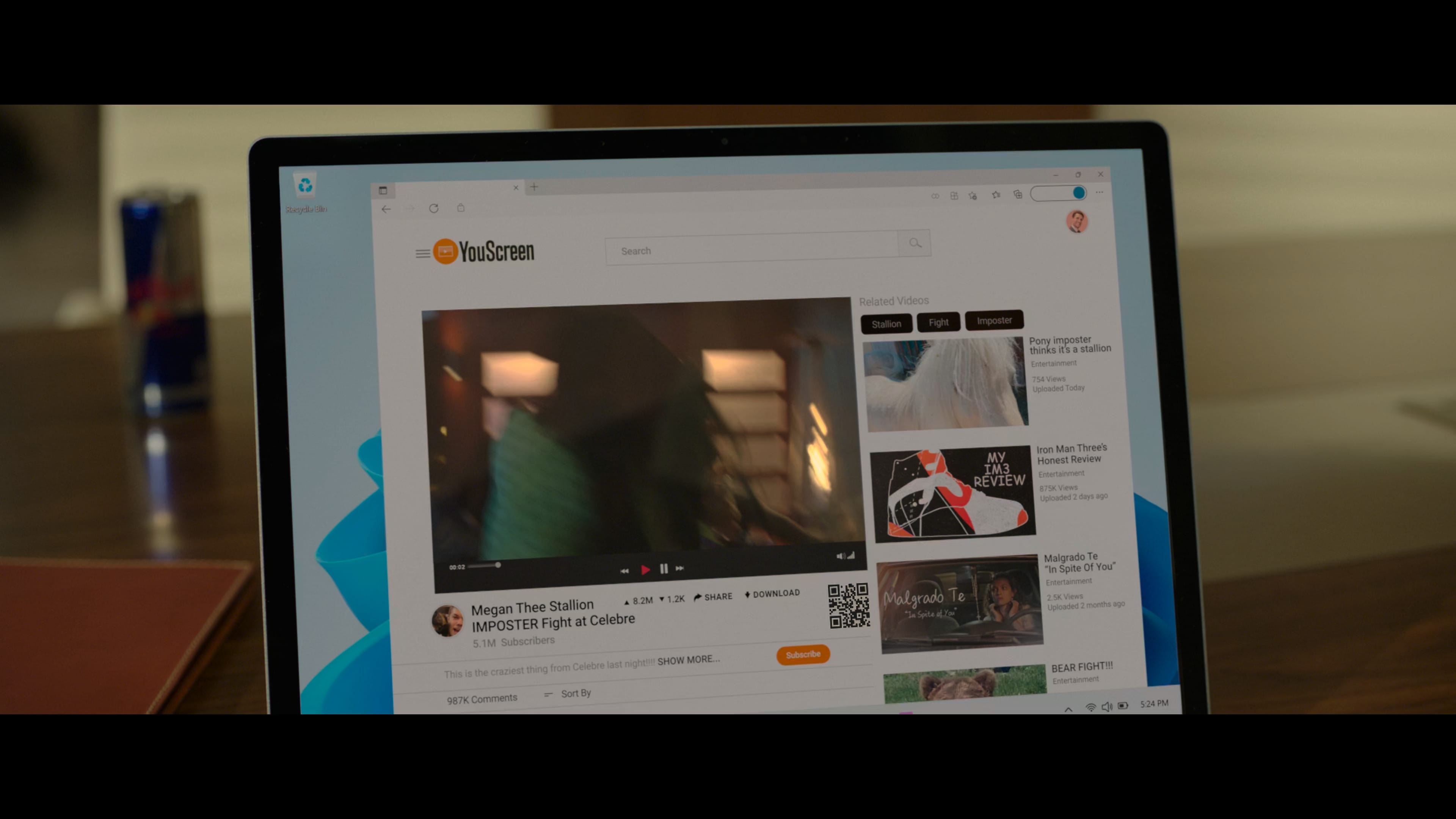Focus the YouScreen search field
This screenshot has width=1456, height=819.
pyautogui.click(x=752, y=248)
